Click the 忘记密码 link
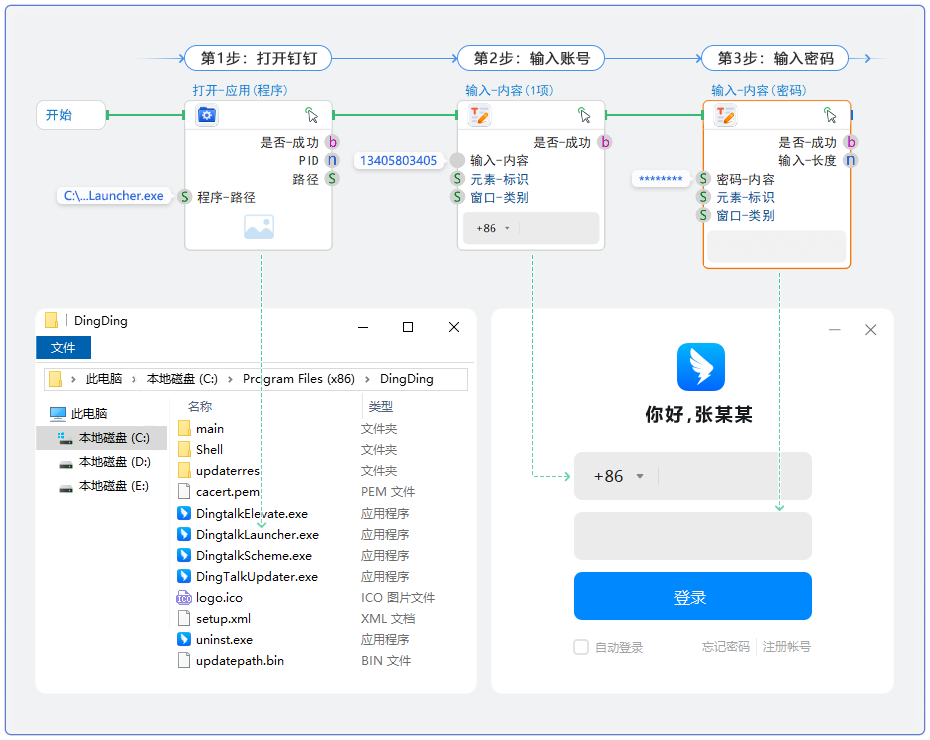 (x=725, y=647)
